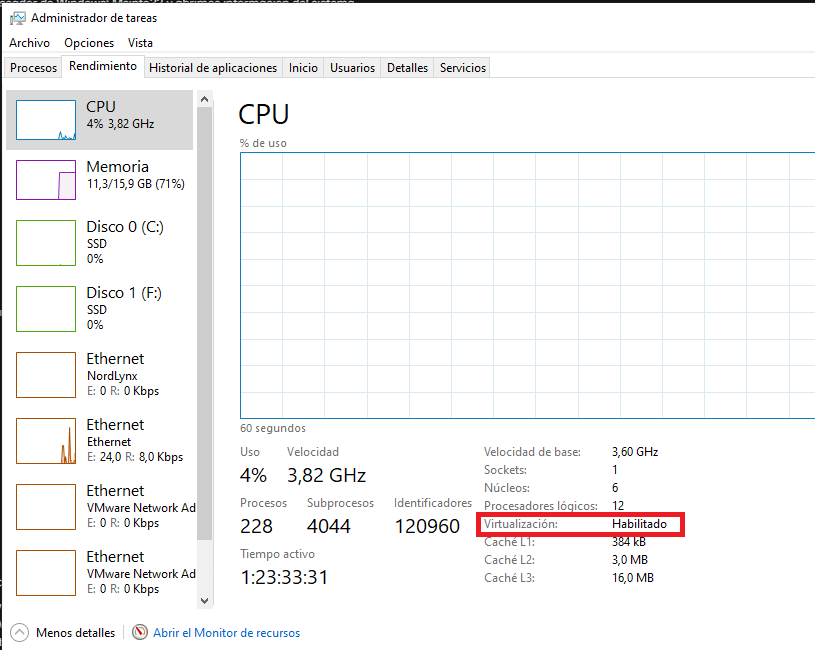This screenshot has width=815, height=650.
Task: Open the Vista menu
Action: (x=140, y=43)
